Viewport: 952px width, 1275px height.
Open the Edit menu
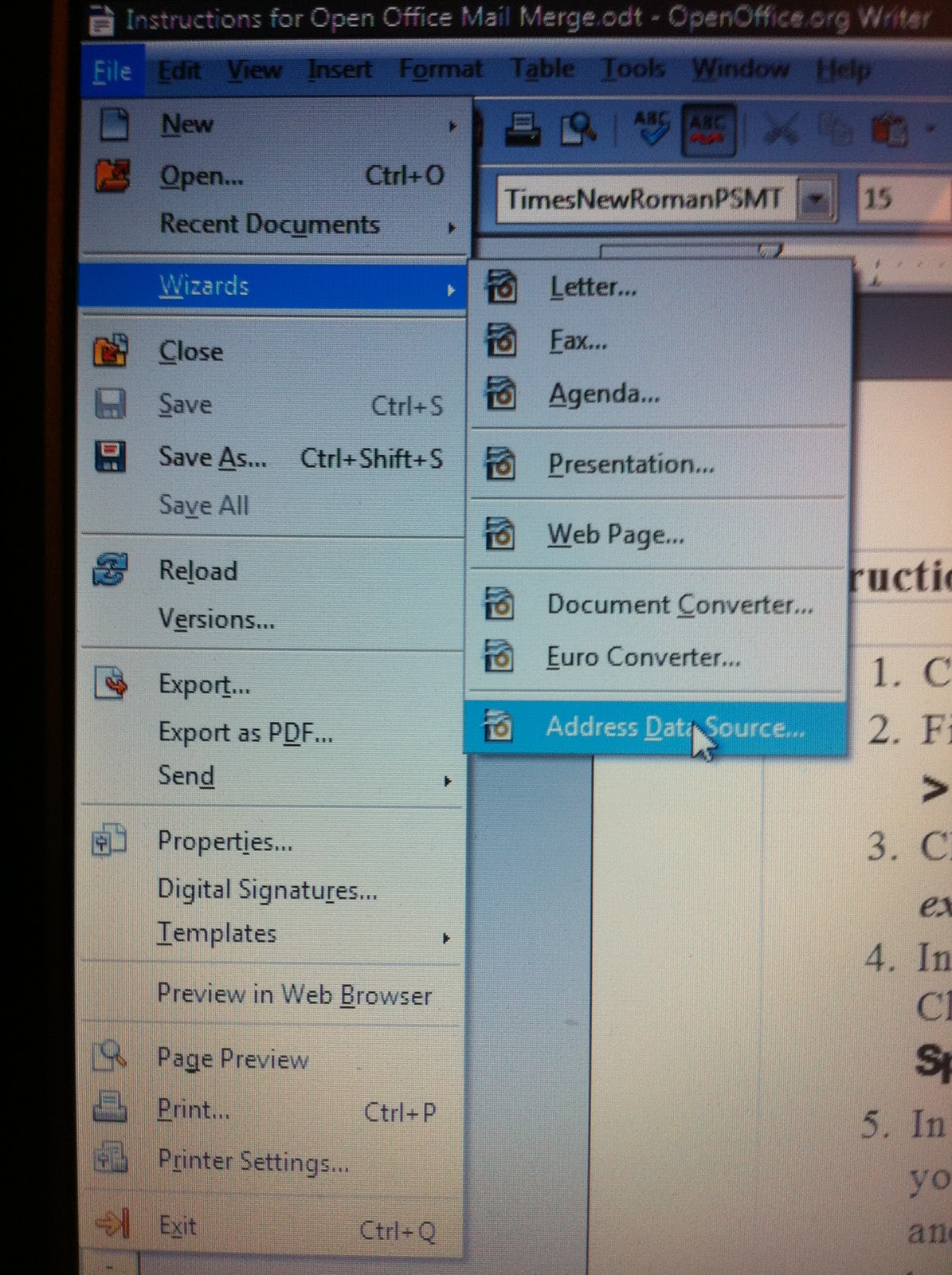(179, 71)
